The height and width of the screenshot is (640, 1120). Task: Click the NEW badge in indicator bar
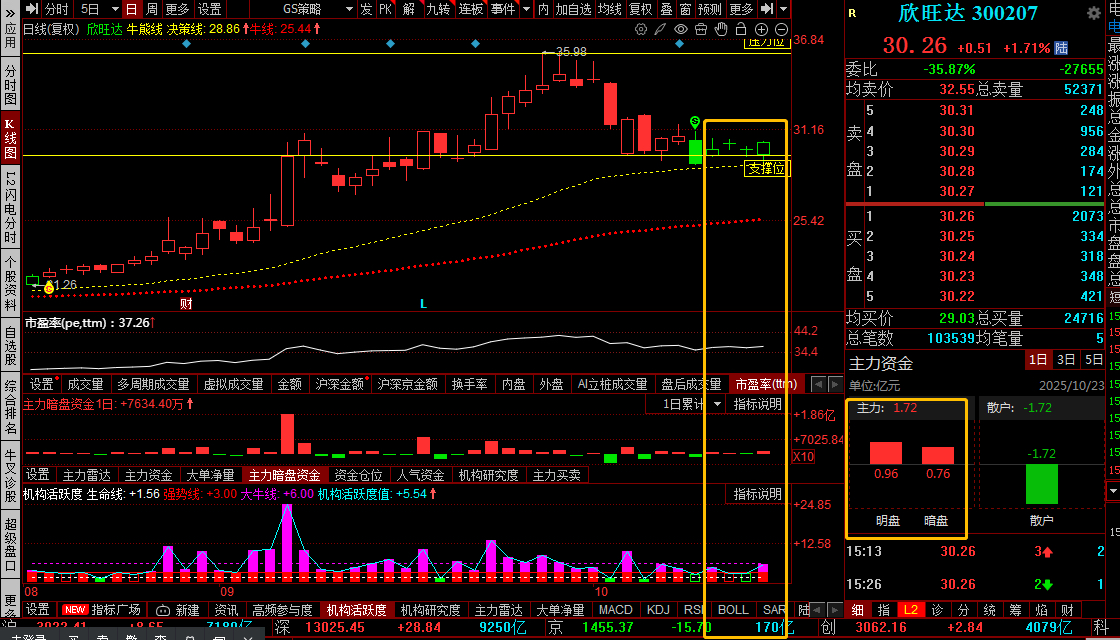click(74, 610)
